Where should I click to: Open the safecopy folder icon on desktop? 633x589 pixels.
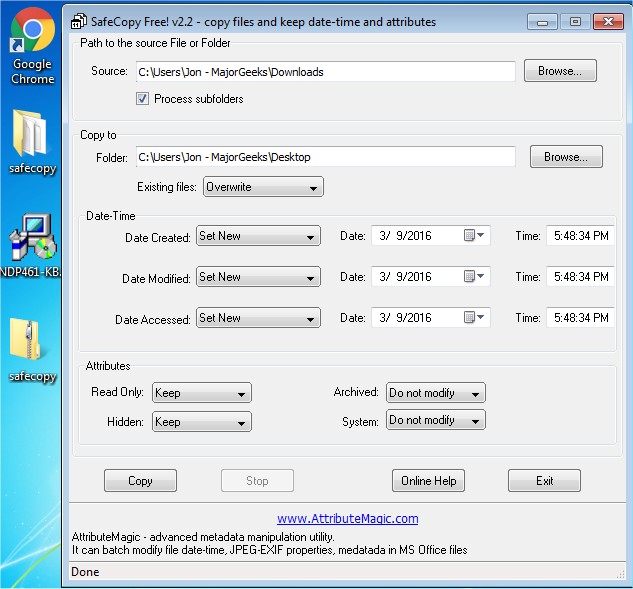[32, 141]
